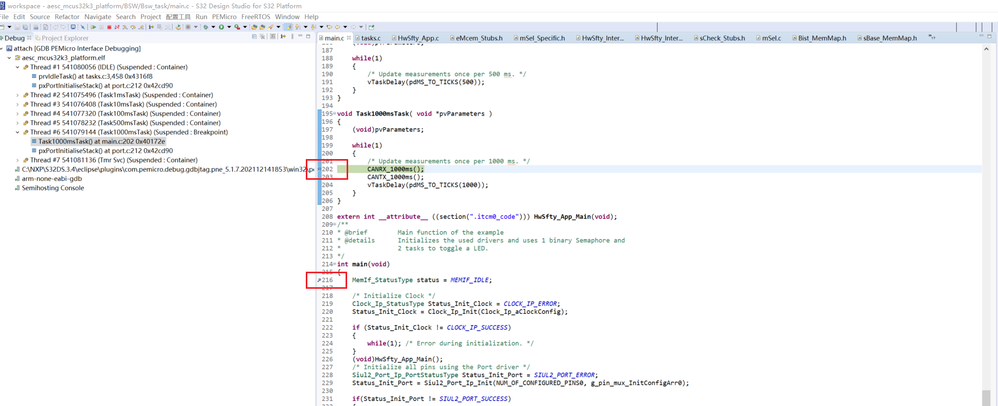This screenshot has width=998, height=406.
Task: Collapse the Thread #6 Task1000msTask node
Action: tap(17, 132)
